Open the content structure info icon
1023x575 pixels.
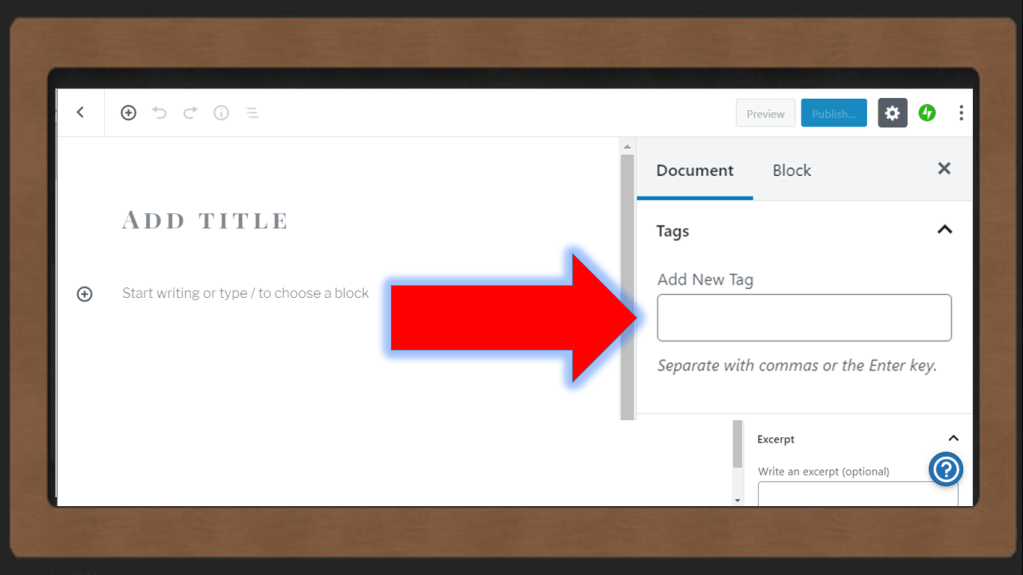[x=221, y=113]
